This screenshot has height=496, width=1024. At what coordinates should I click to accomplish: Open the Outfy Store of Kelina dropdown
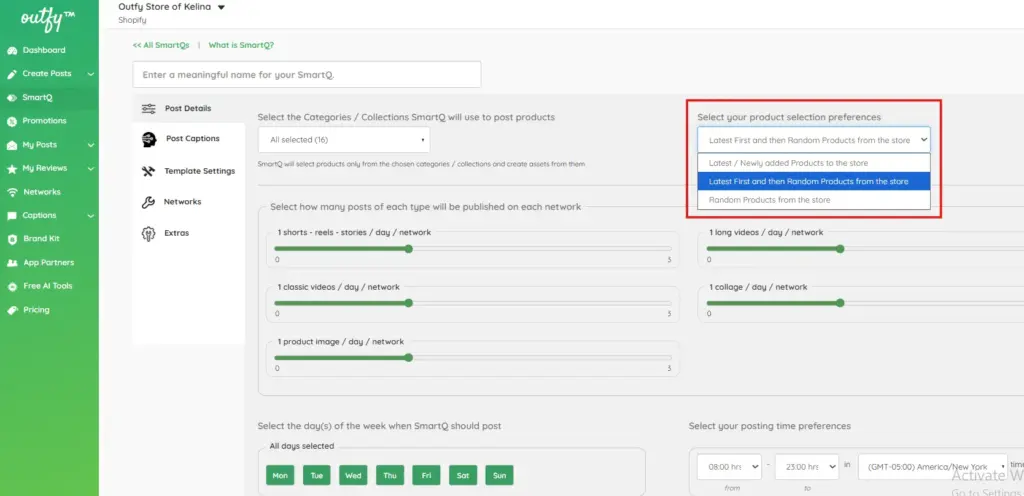coord(171,7)
